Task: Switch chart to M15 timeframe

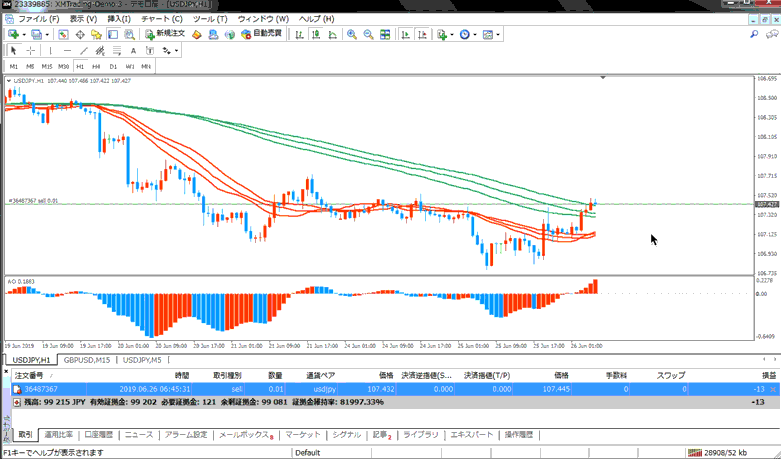Action: 47,66
